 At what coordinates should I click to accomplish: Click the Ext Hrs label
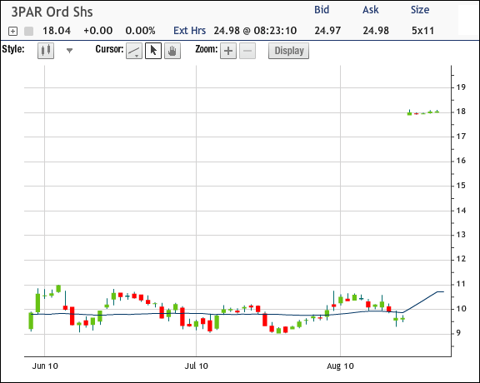coord(189,31)
